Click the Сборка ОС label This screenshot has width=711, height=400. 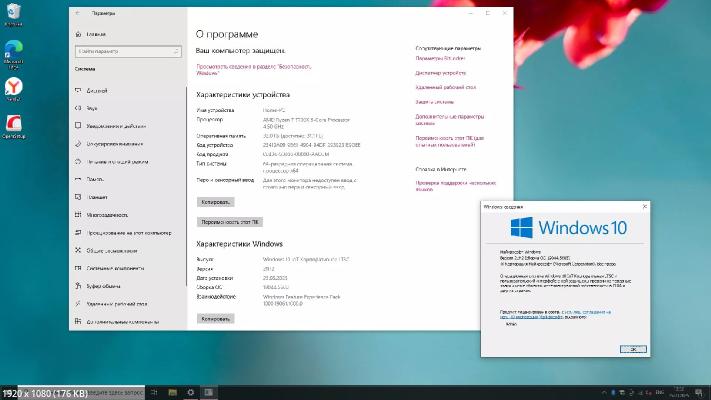(209, 287)
